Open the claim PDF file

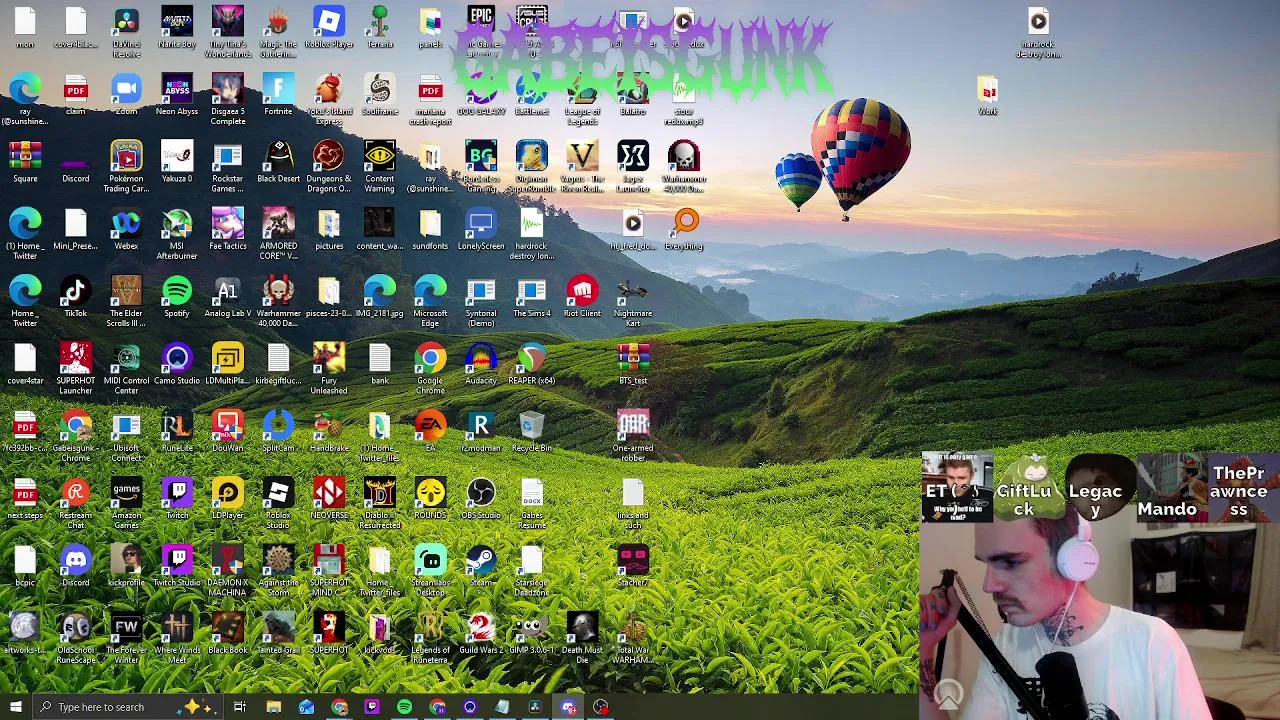75,95
